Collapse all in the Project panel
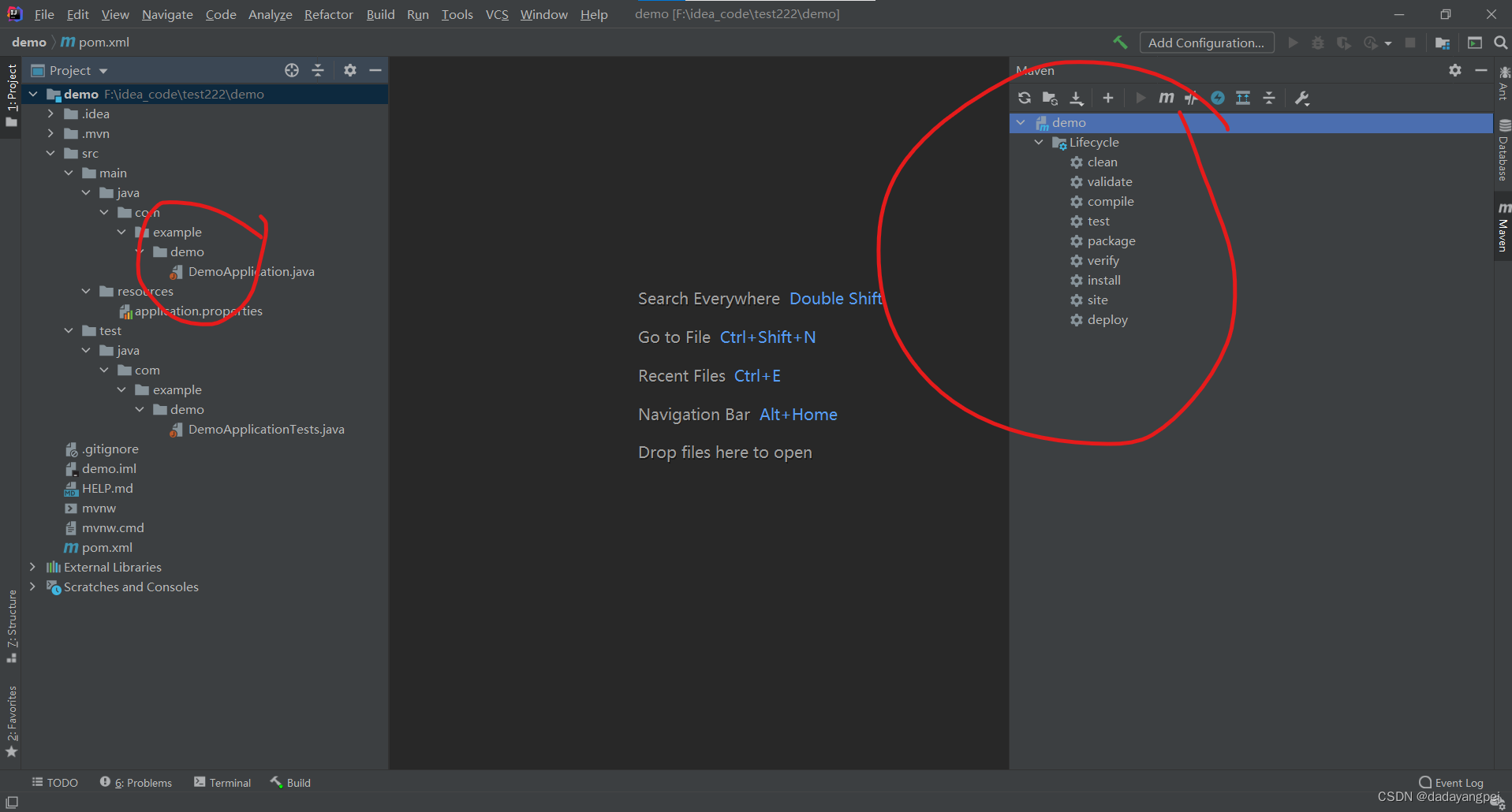The height and width of the screenshot is (812, 1512). (x=318, y=70)
